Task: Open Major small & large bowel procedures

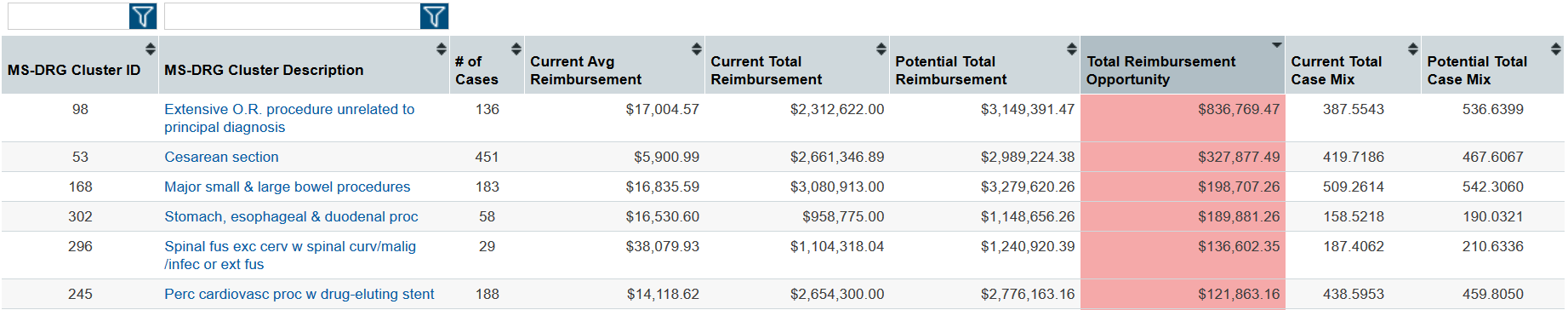Action: coord(287,187)
